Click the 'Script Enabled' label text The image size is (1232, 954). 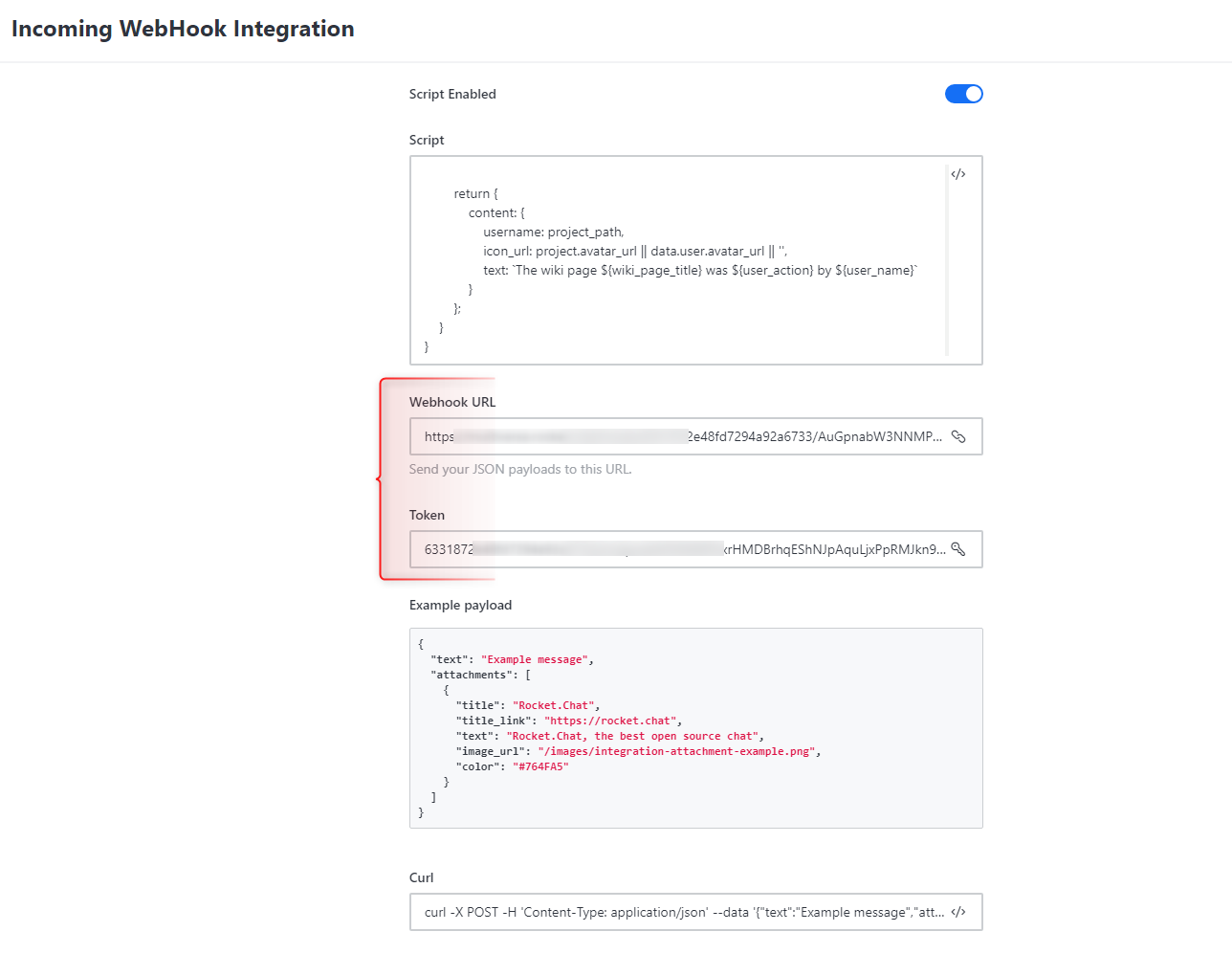point(452,94)
